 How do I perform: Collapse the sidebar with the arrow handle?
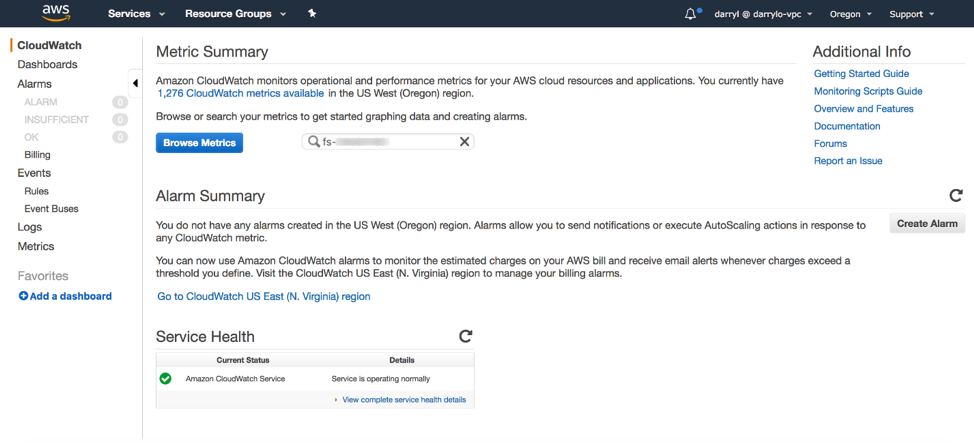[x=135, y=84]
